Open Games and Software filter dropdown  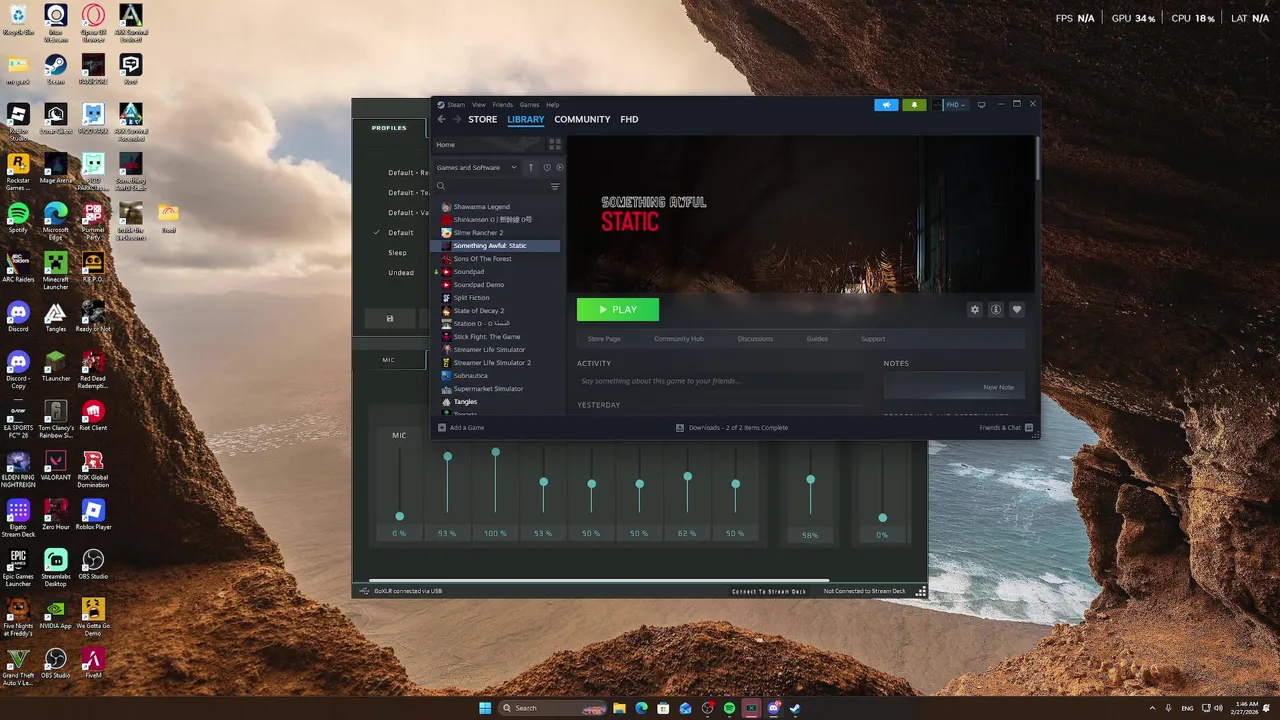tap(476, 167)
